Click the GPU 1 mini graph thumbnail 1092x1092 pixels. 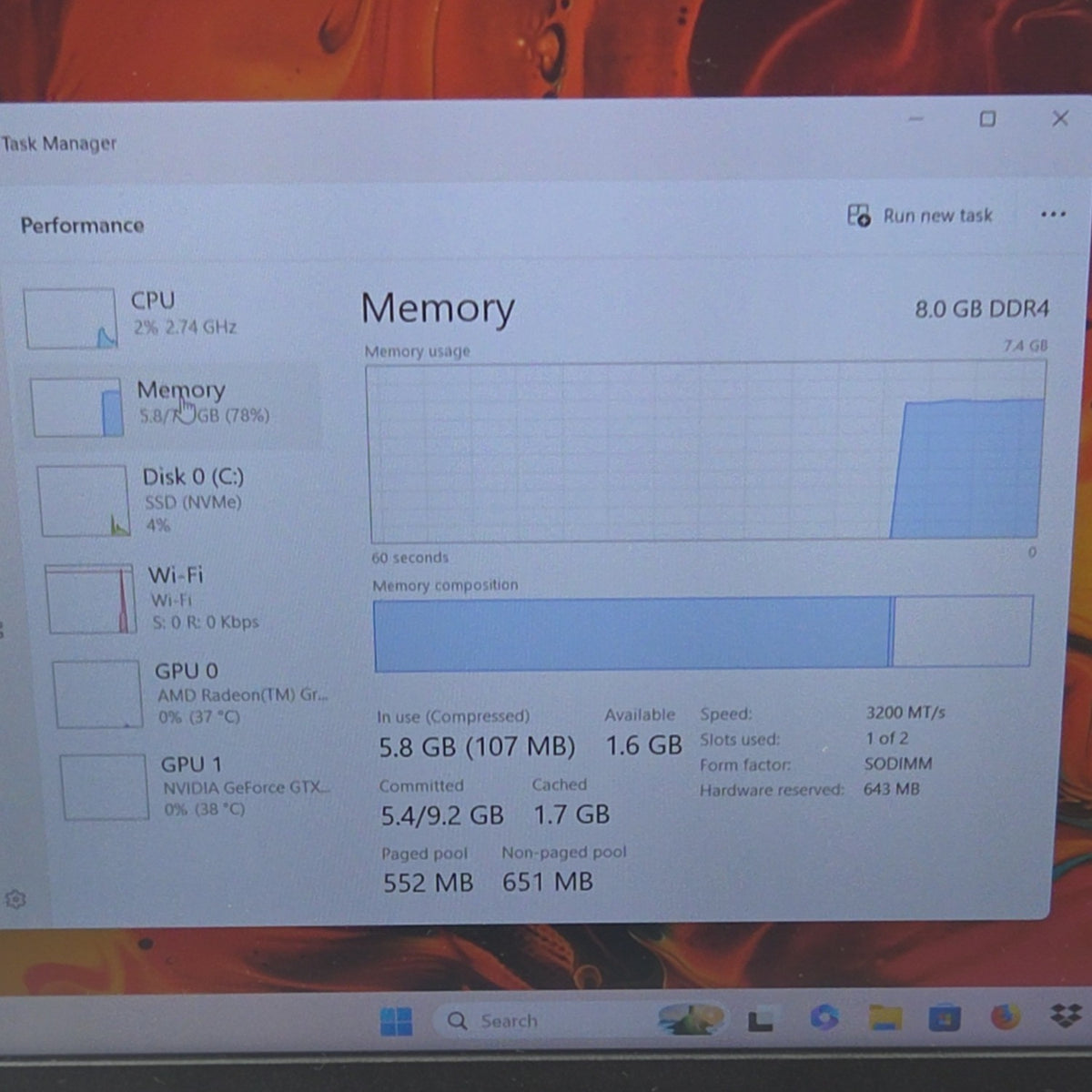[x=105, y=787]
